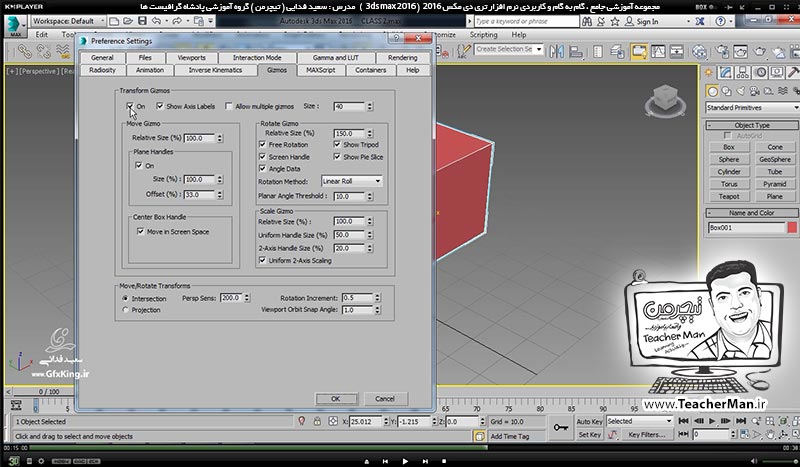Select the Shapes category icon
Image resolution: width=800 pixels, height=467 pixels.
coord(726,91)
